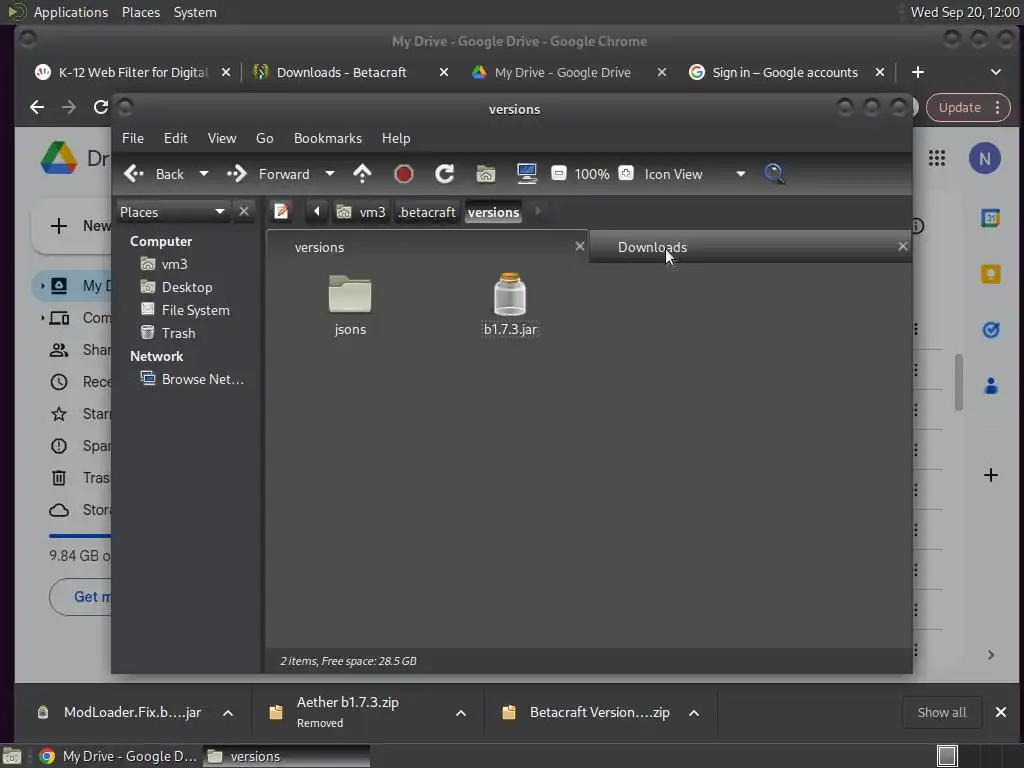Viewport: 1024px width, 768px height.
Task: Open the Bookmarks menu
Action: pos(328,138)
